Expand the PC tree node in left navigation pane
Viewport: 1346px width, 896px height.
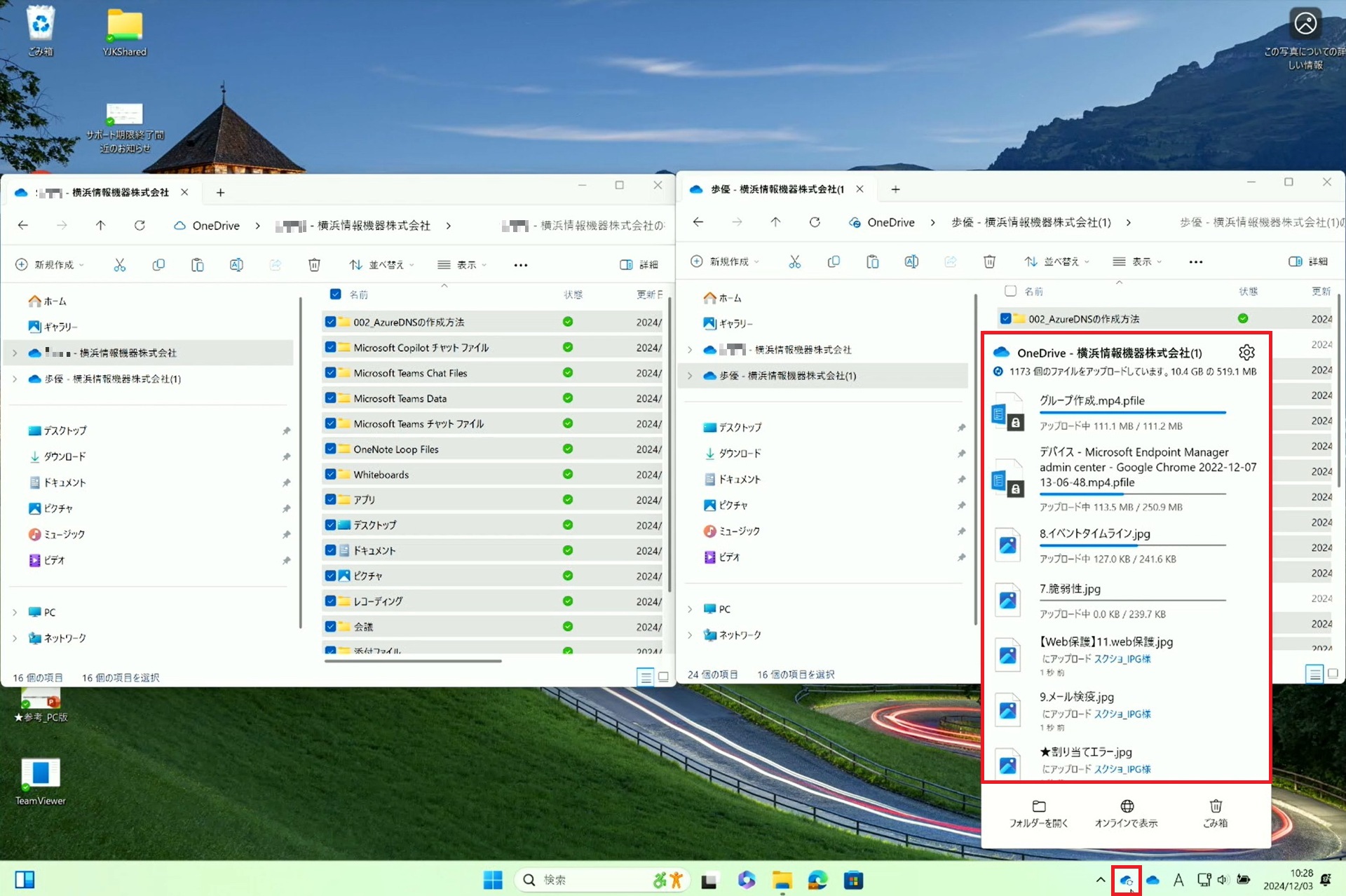click(x=15, y=612)
